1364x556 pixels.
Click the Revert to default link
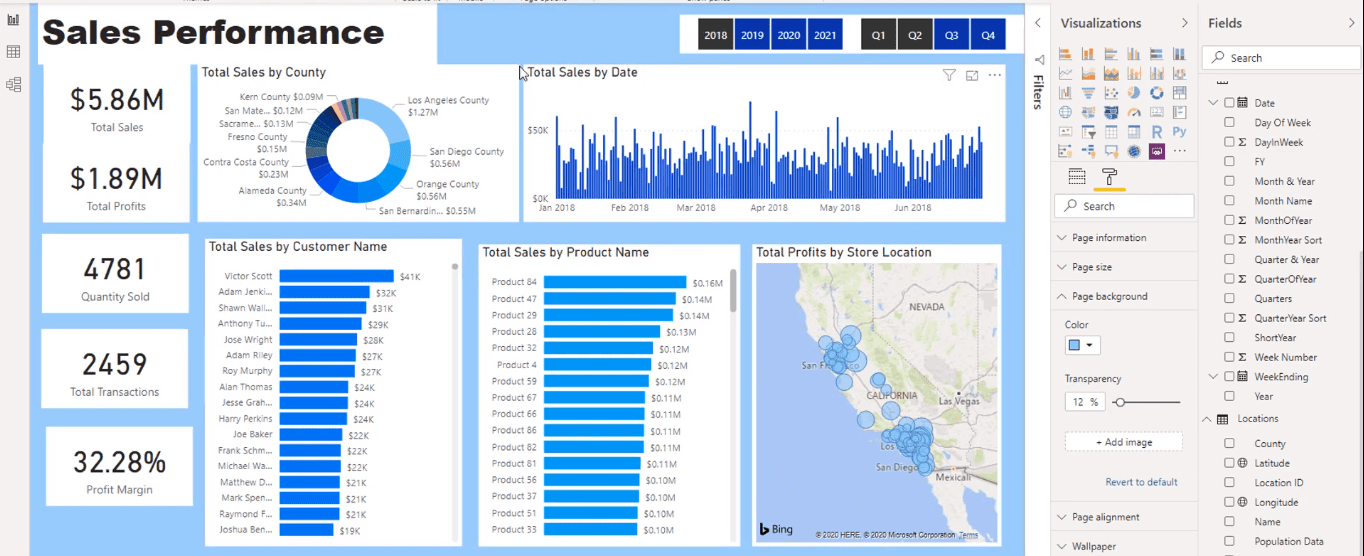[1141, 482]
